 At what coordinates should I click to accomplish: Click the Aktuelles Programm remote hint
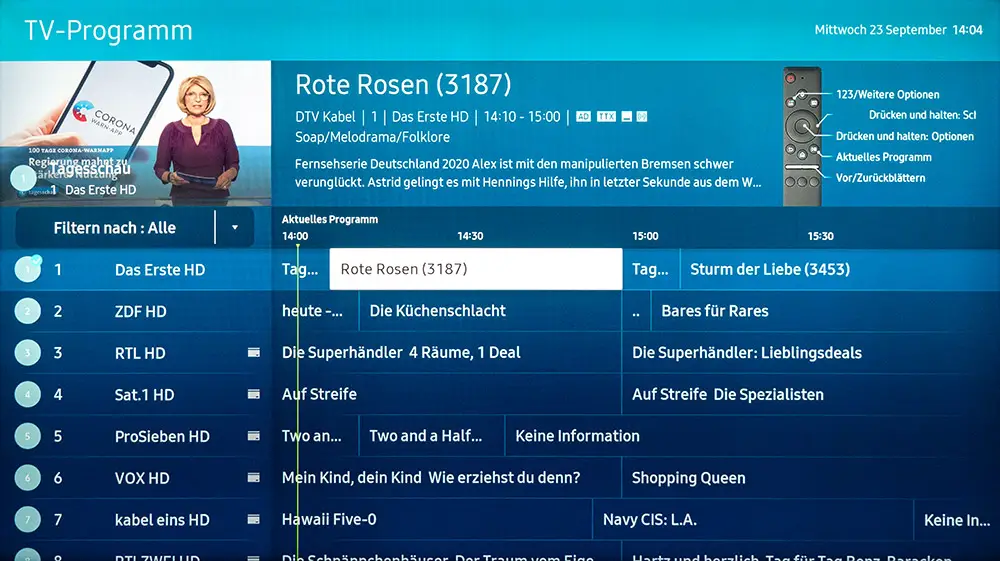tap(884, 157)
